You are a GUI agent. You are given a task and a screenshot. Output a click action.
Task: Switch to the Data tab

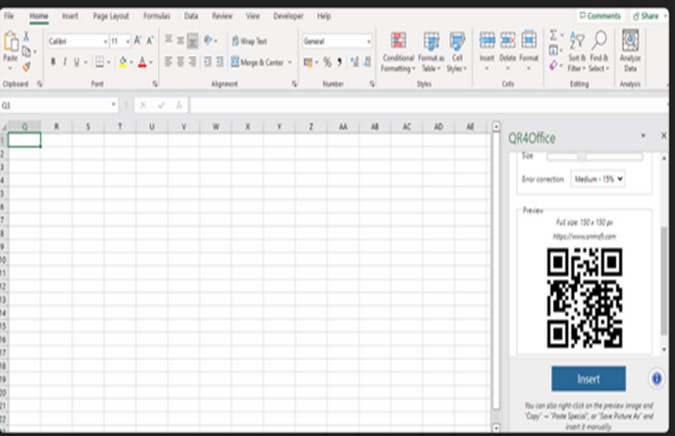[x=191, y=16]
